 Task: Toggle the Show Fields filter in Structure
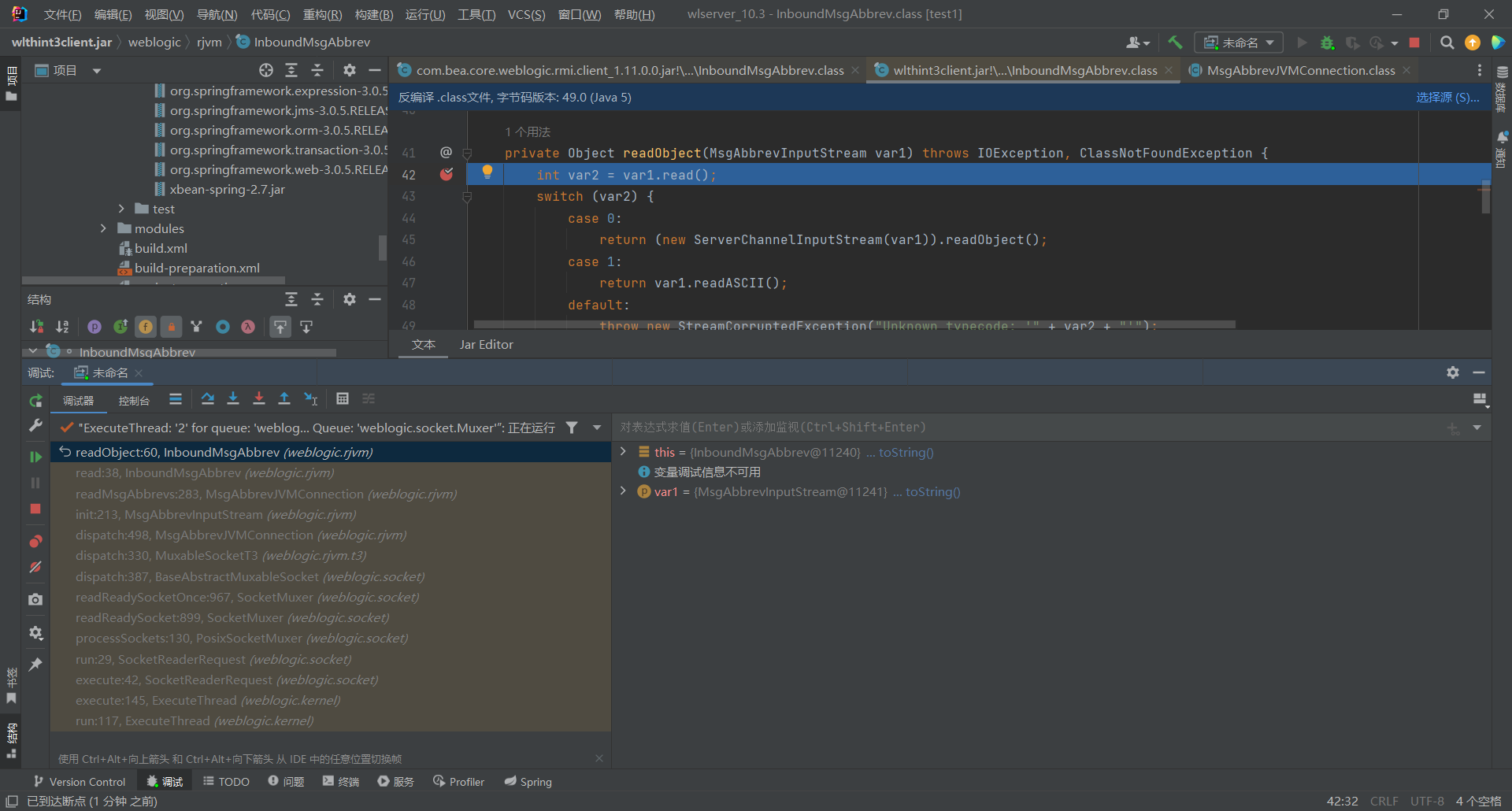[146, 327]
